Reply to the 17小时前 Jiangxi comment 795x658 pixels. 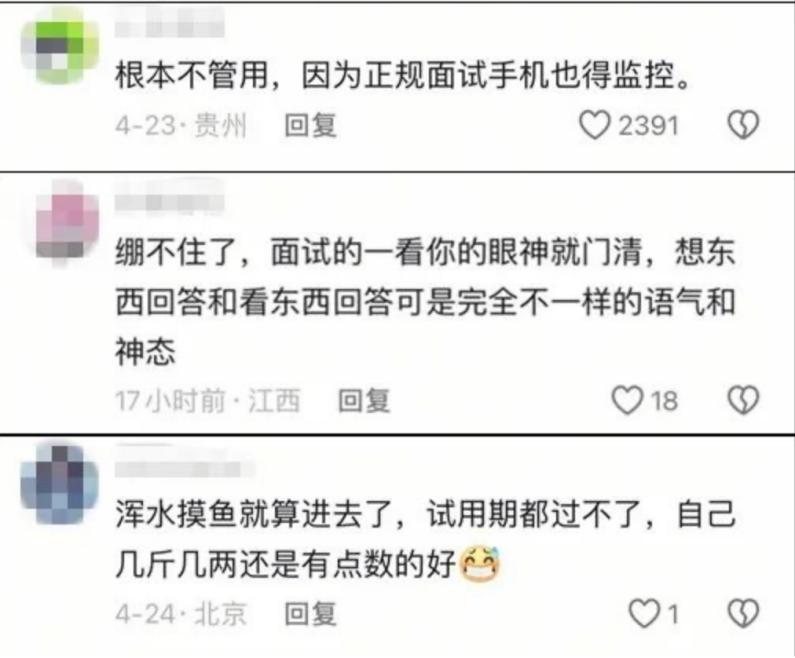(x=364, y=400)
